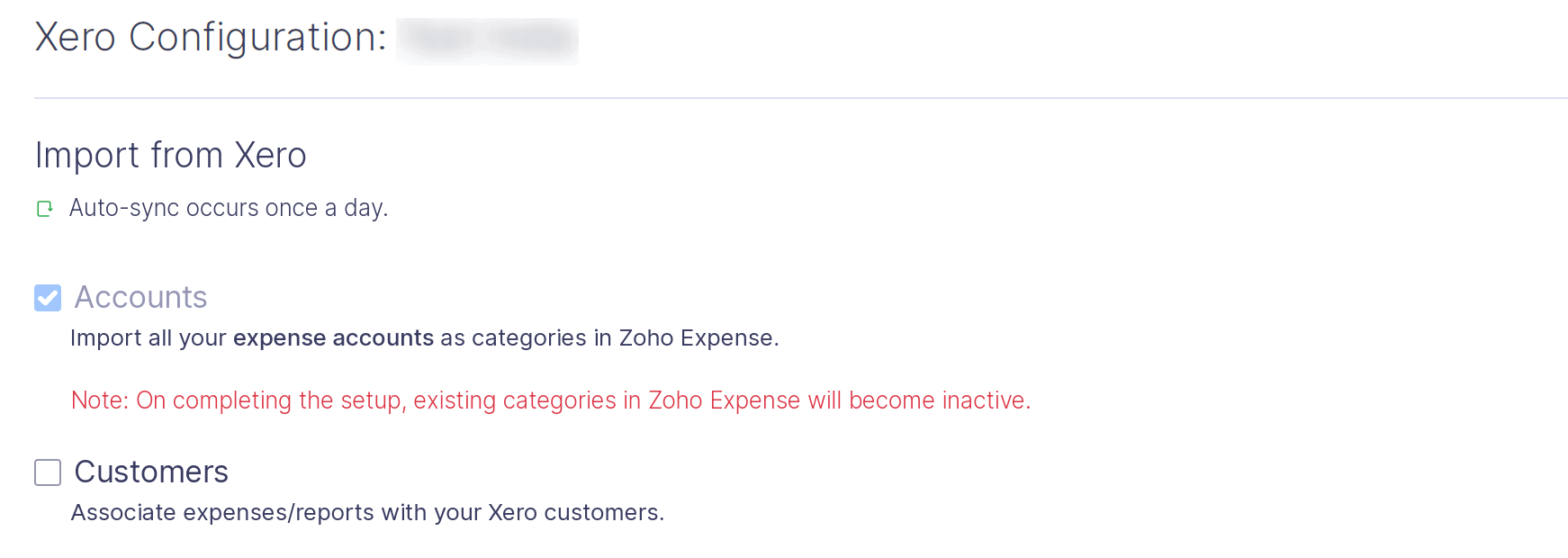Click the Customers label text
This screenshot has width=1568, height=558.
151,472
